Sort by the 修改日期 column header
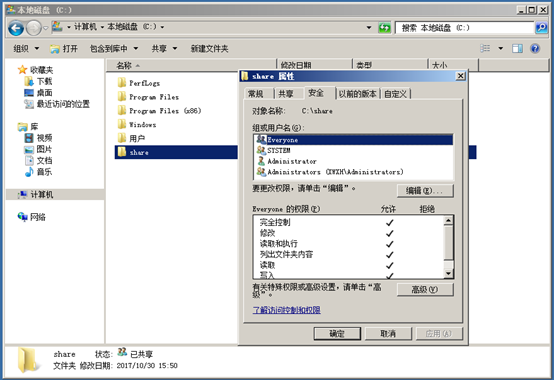554x380 pixels. [x=314, y=64]
